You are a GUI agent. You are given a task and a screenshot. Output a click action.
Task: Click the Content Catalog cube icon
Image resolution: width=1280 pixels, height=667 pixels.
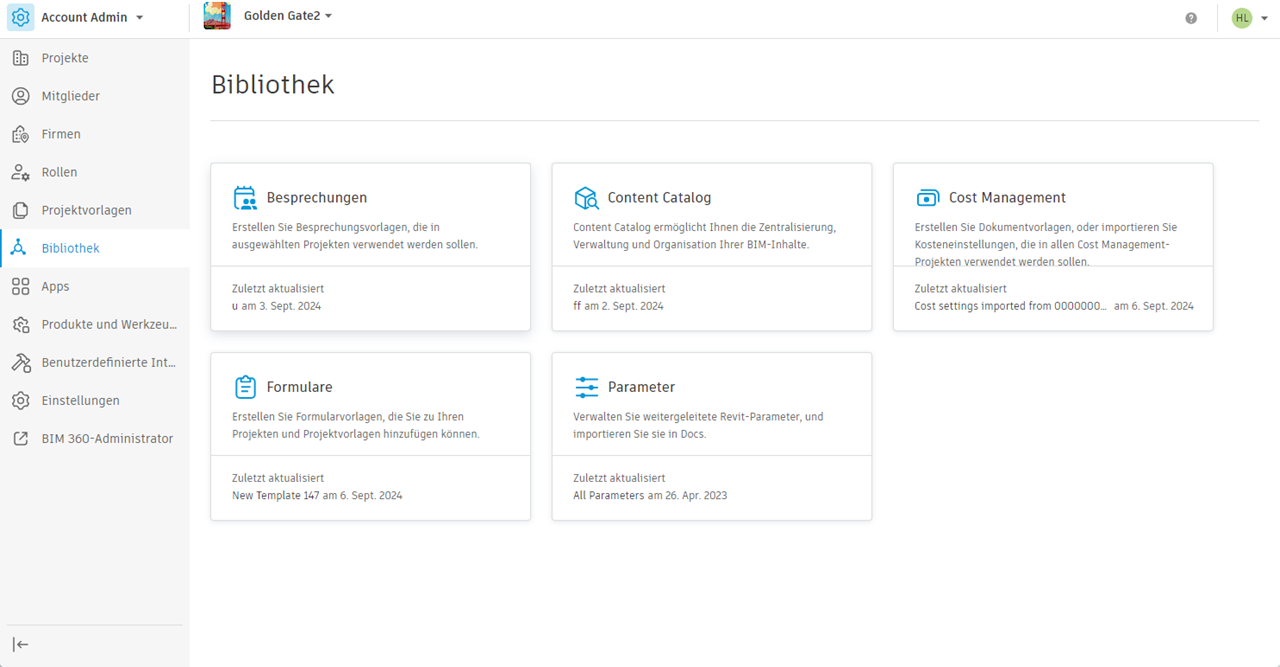click(586, 197)
